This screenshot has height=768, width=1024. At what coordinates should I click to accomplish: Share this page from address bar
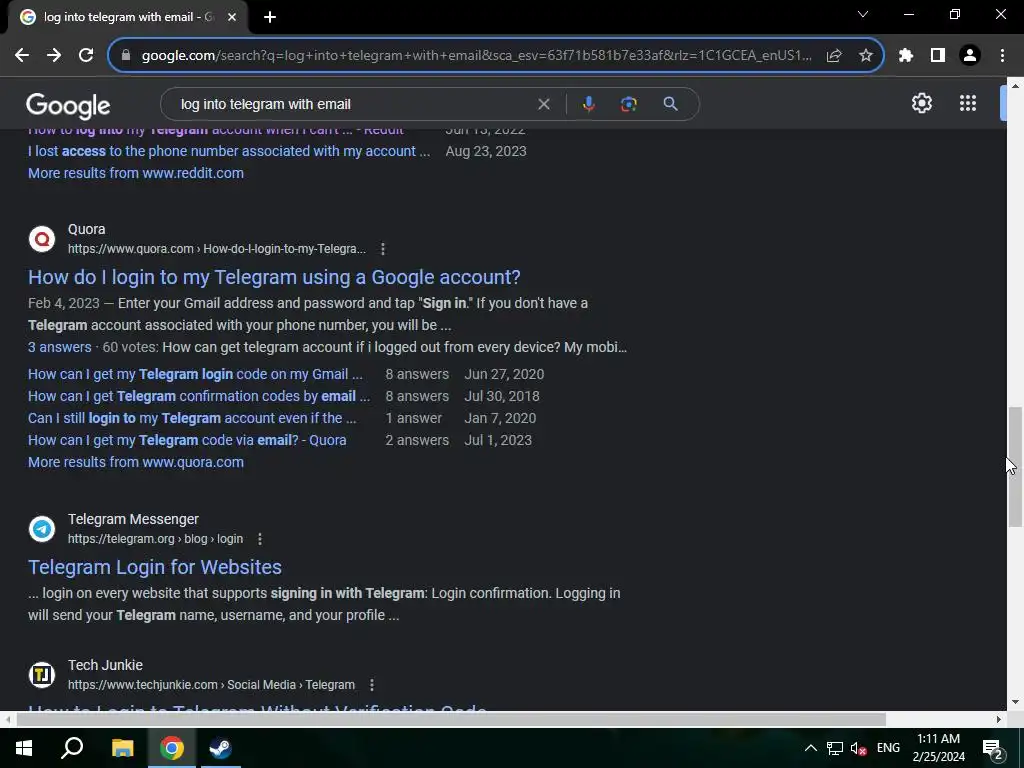[x=834, y=56]
